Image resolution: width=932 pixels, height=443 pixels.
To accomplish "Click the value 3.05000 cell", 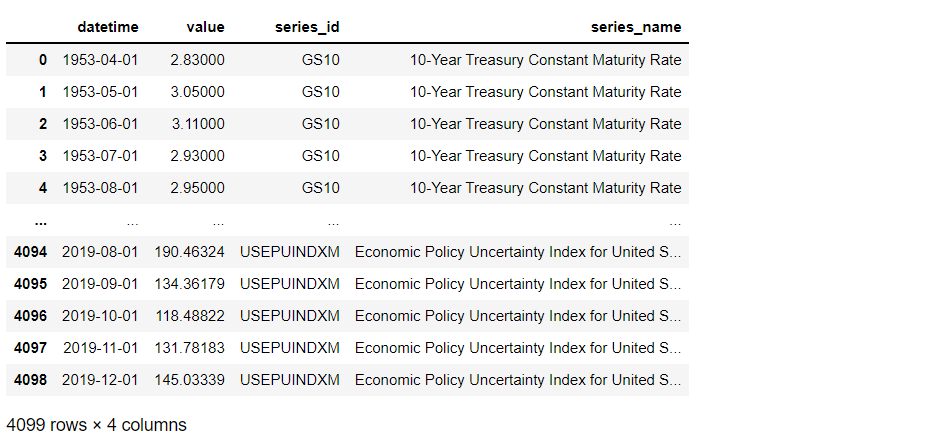I will pyautogui.click(x=197, y=92).
